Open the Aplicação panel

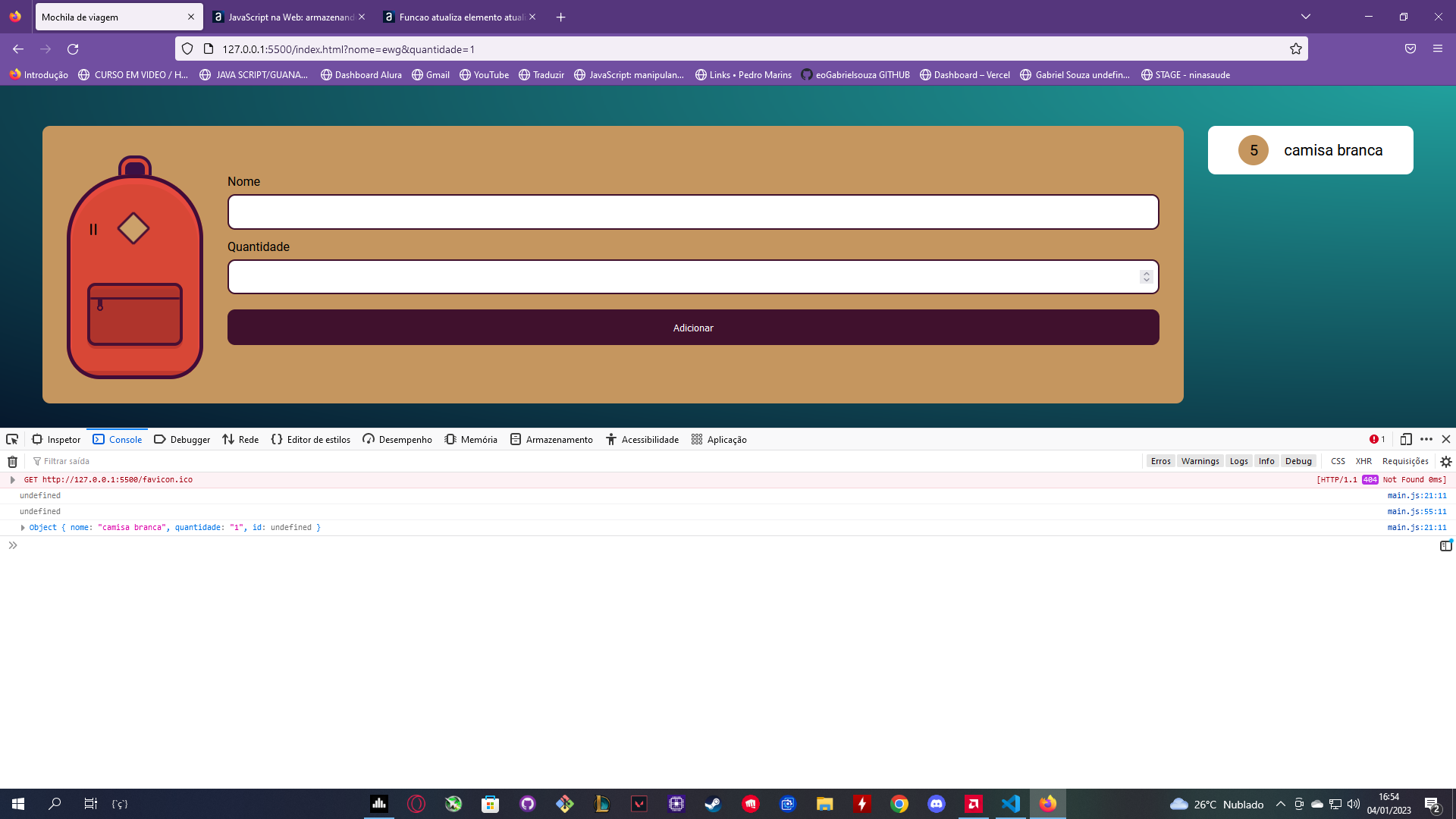(x=720, y=439)
